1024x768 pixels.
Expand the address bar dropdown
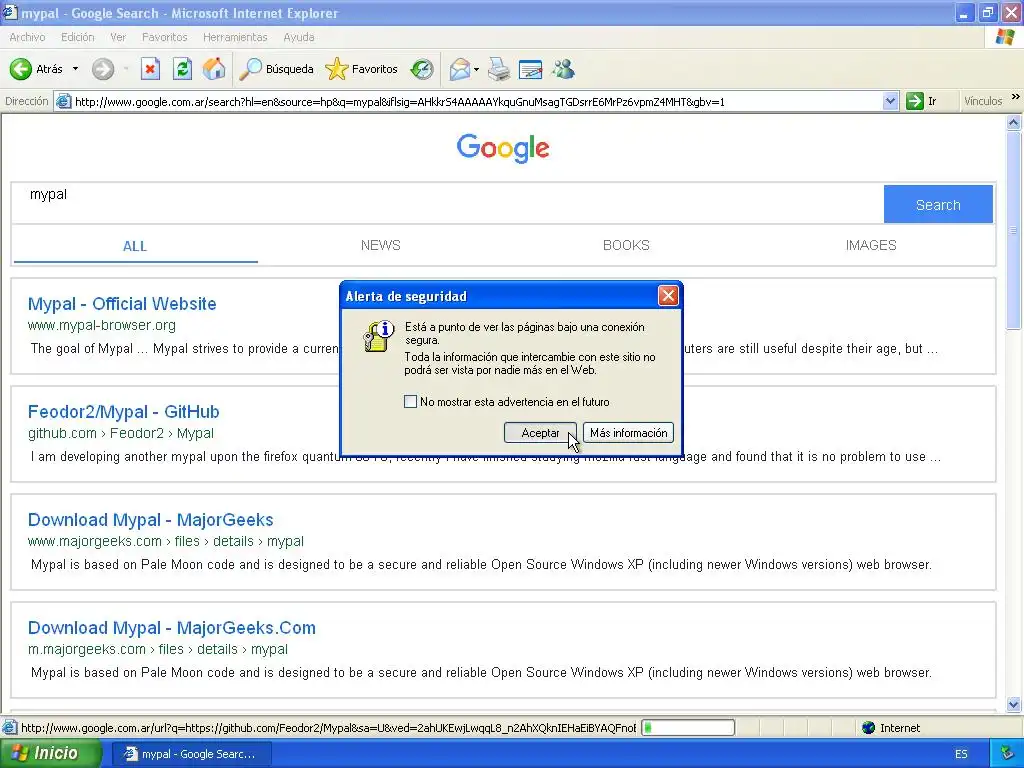tap(889, 101)
